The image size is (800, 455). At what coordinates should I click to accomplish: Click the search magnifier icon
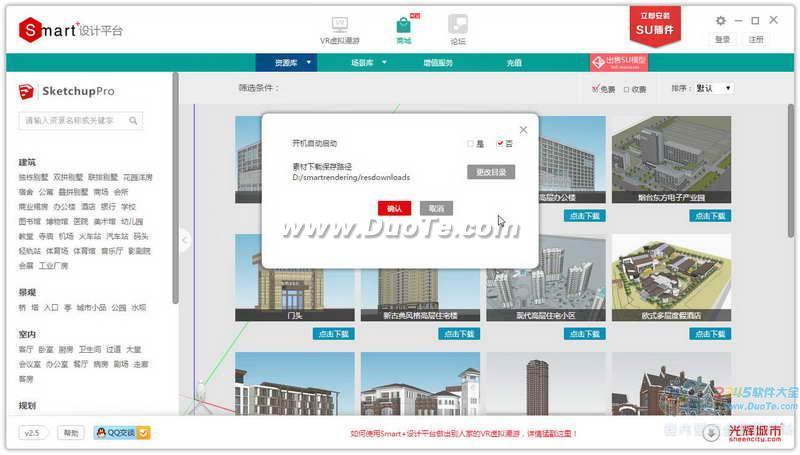133,120
